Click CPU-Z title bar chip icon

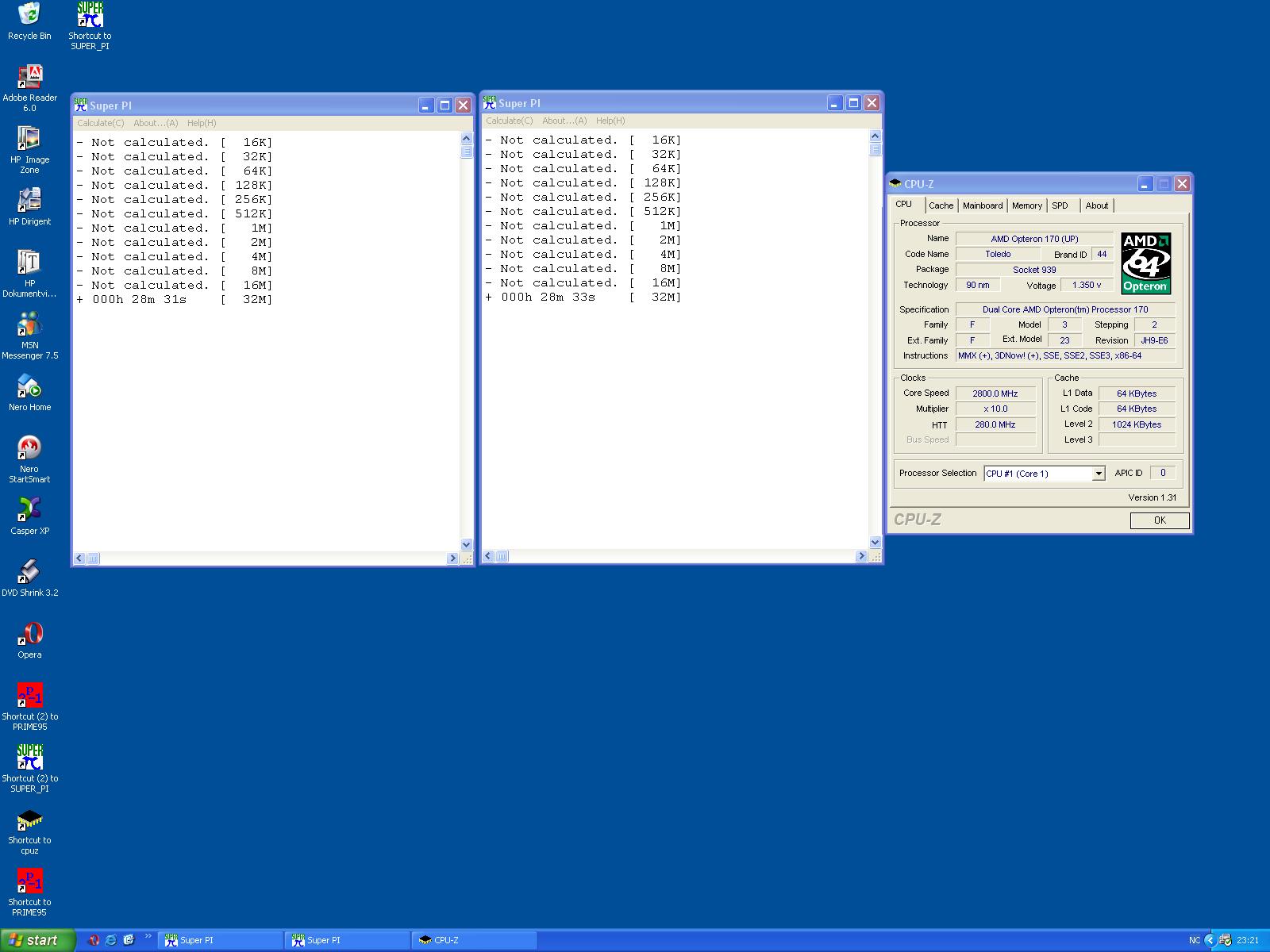tap(895, 183)
